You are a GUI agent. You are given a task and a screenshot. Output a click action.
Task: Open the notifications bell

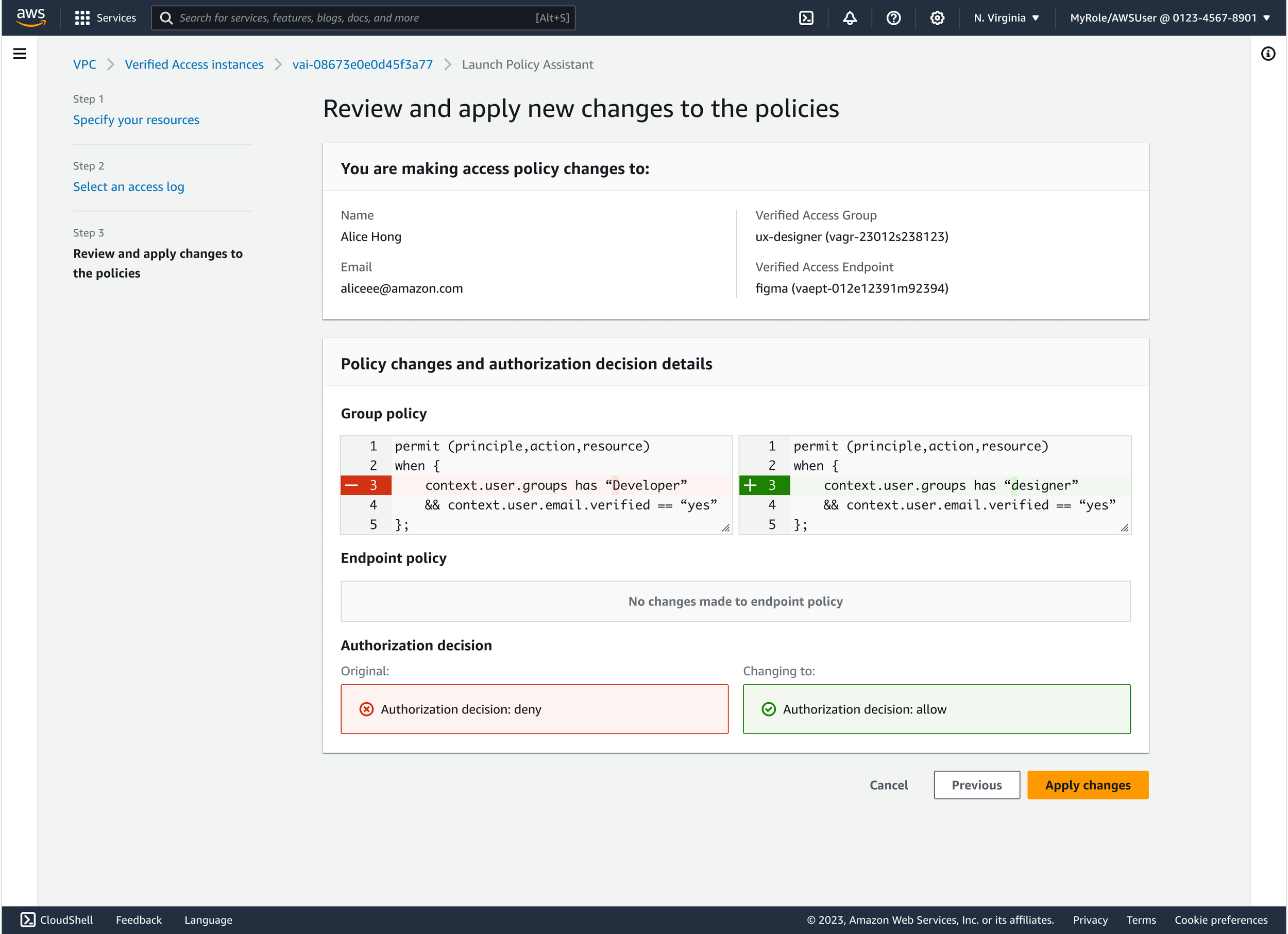tap(850, 18)
